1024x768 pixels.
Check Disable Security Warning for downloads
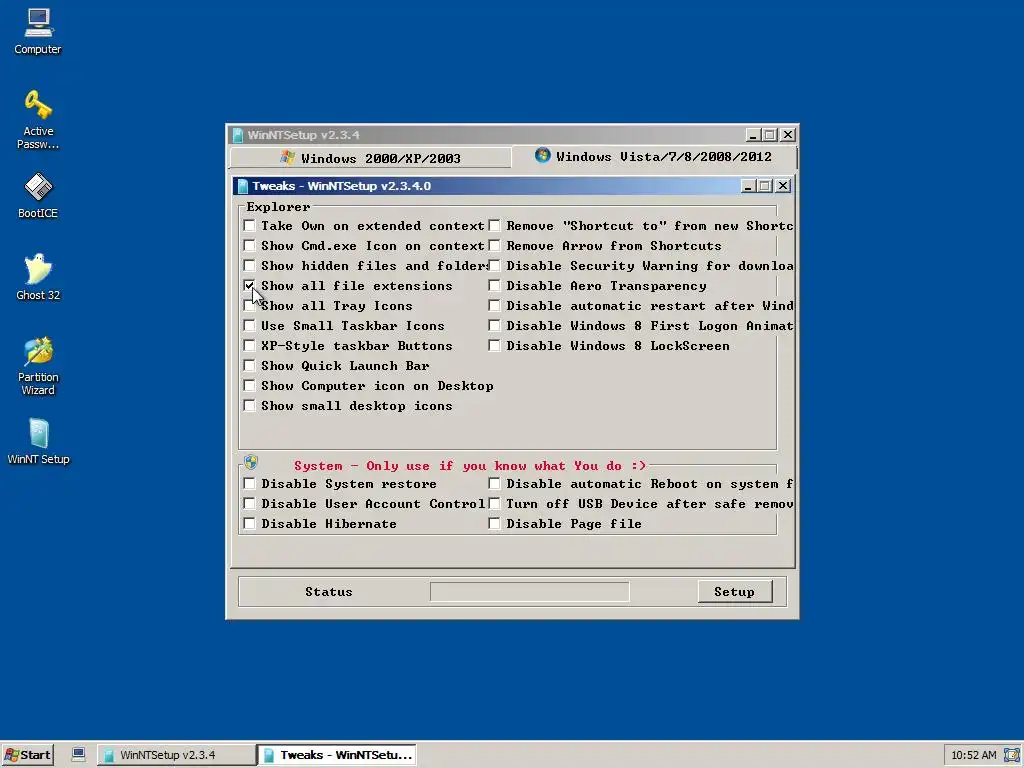pos(494,266)
